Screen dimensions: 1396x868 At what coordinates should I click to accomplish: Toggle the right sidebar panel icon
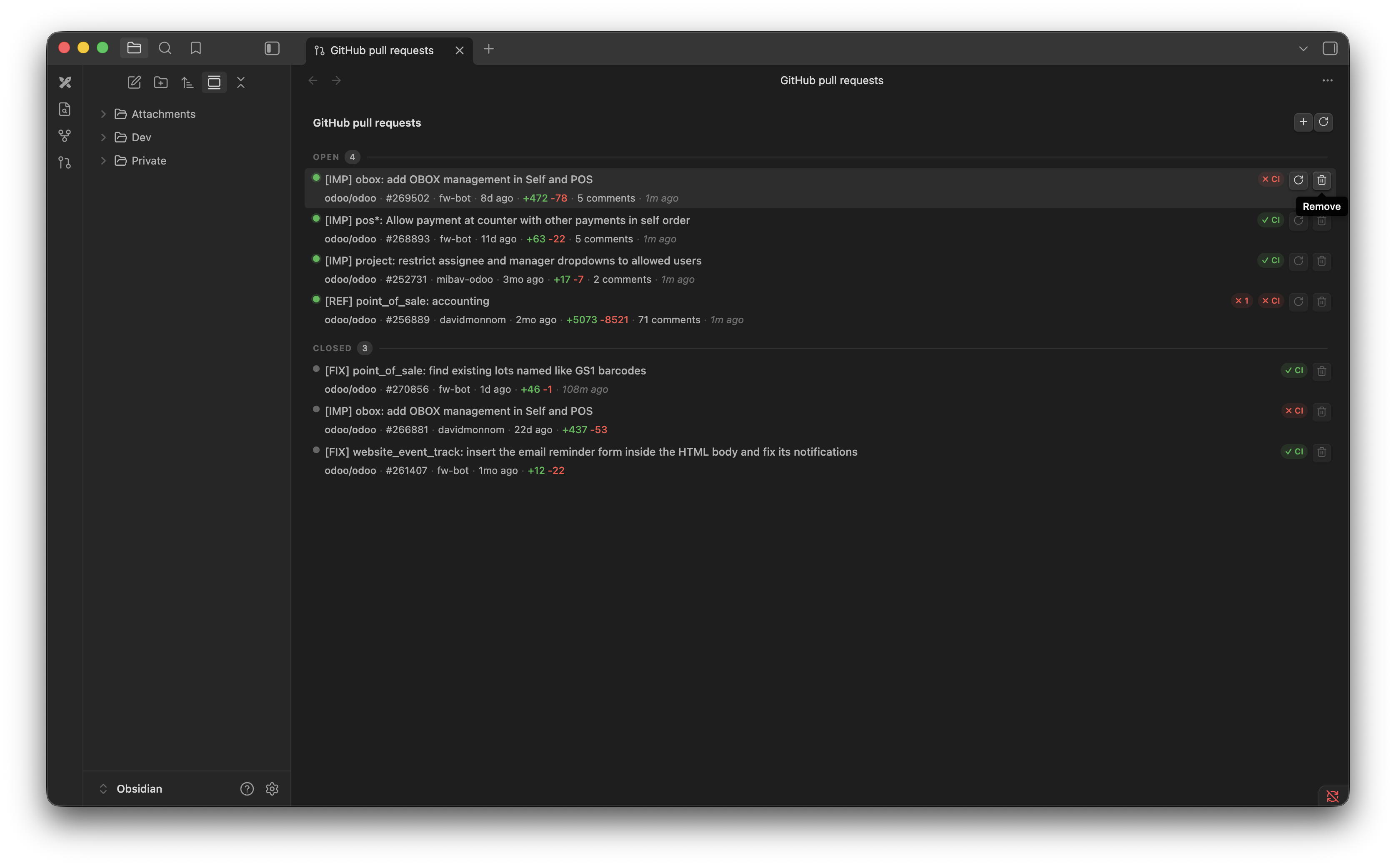pyautogui.click(x=1329, y=49)
